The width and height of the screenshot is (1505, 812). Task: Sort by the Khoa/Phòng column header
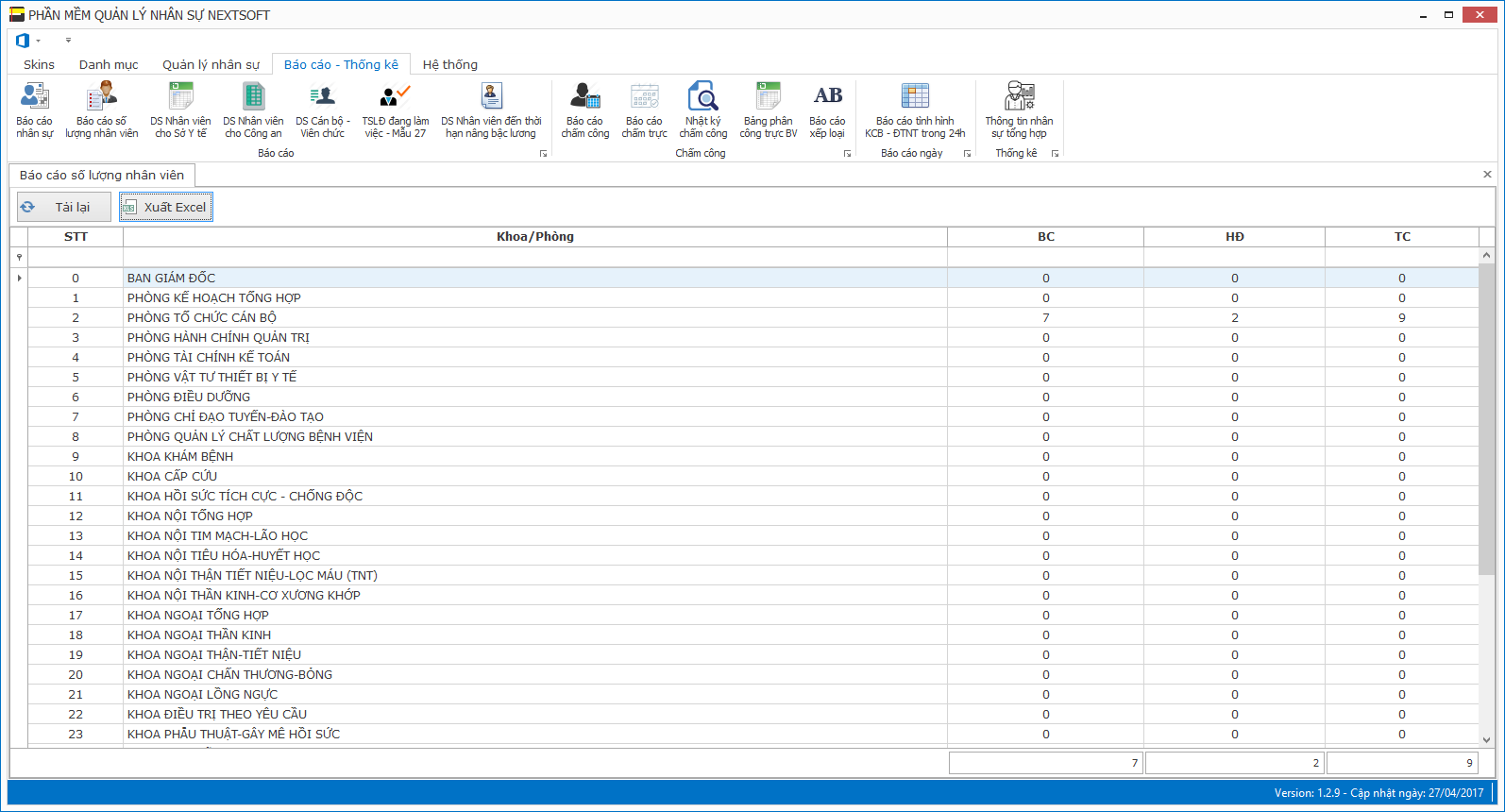click(535, 237)
